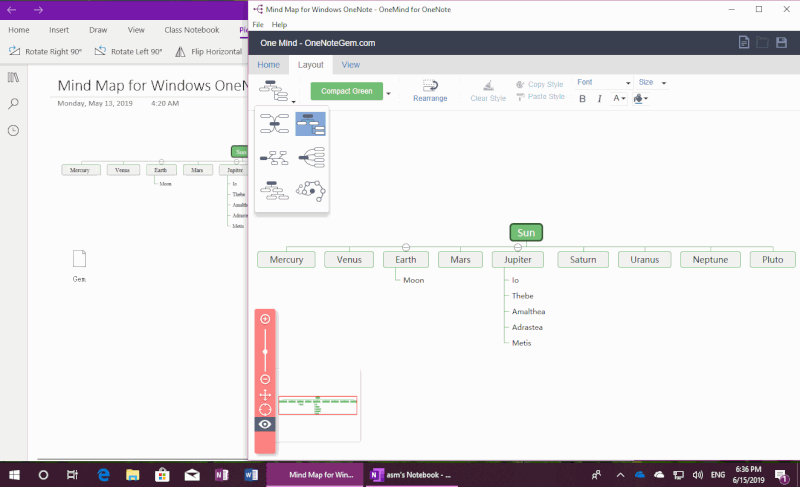Viewport: 800px width, 487px height.
Task: Click the zoom out minus icon
Action: 265,379
